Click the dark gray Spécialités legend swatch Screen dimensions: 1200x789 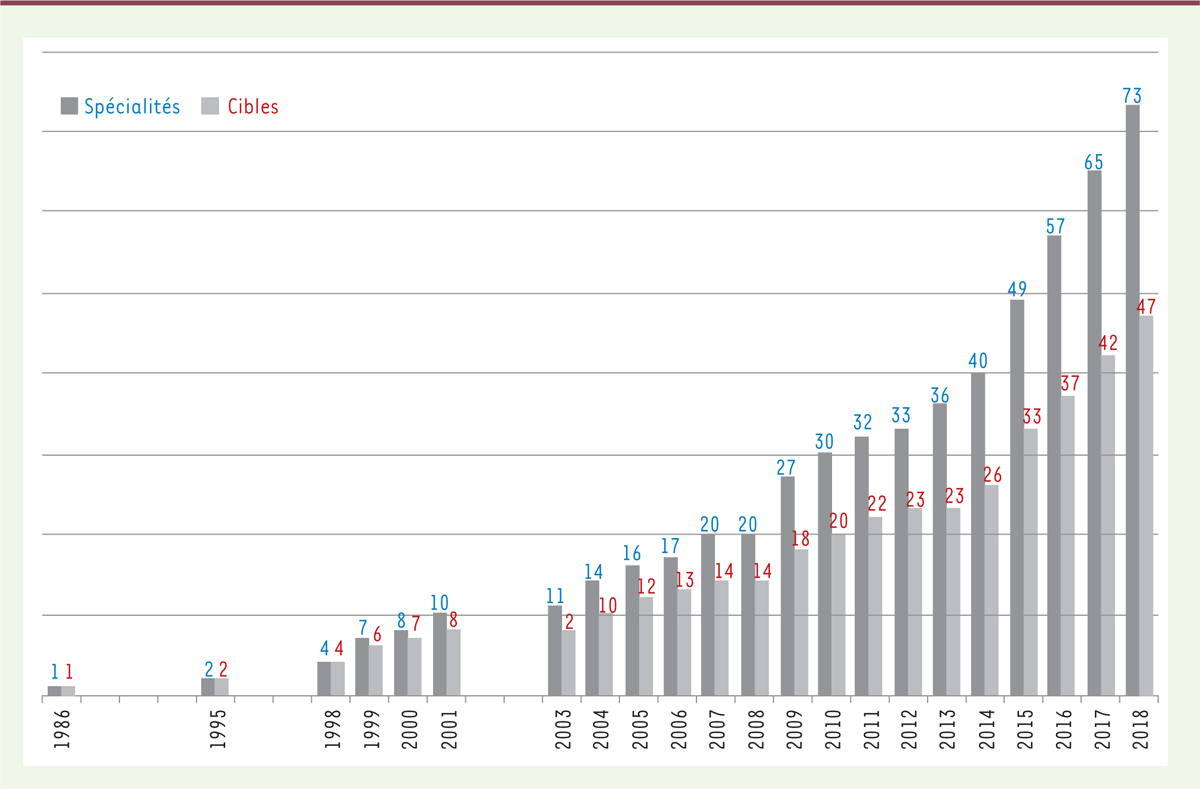click(69, 106)
